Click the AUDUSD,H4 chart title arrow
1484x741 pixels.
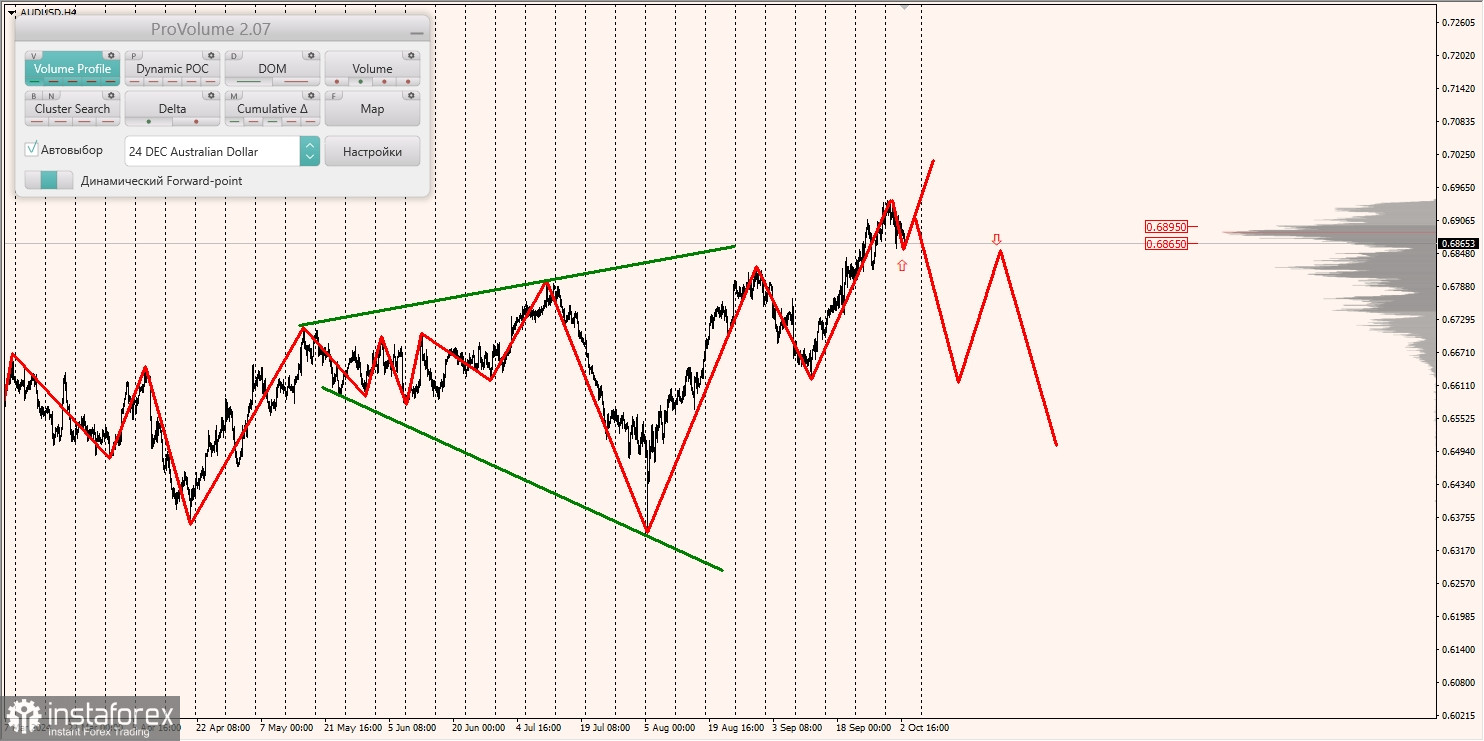point(10,12)
